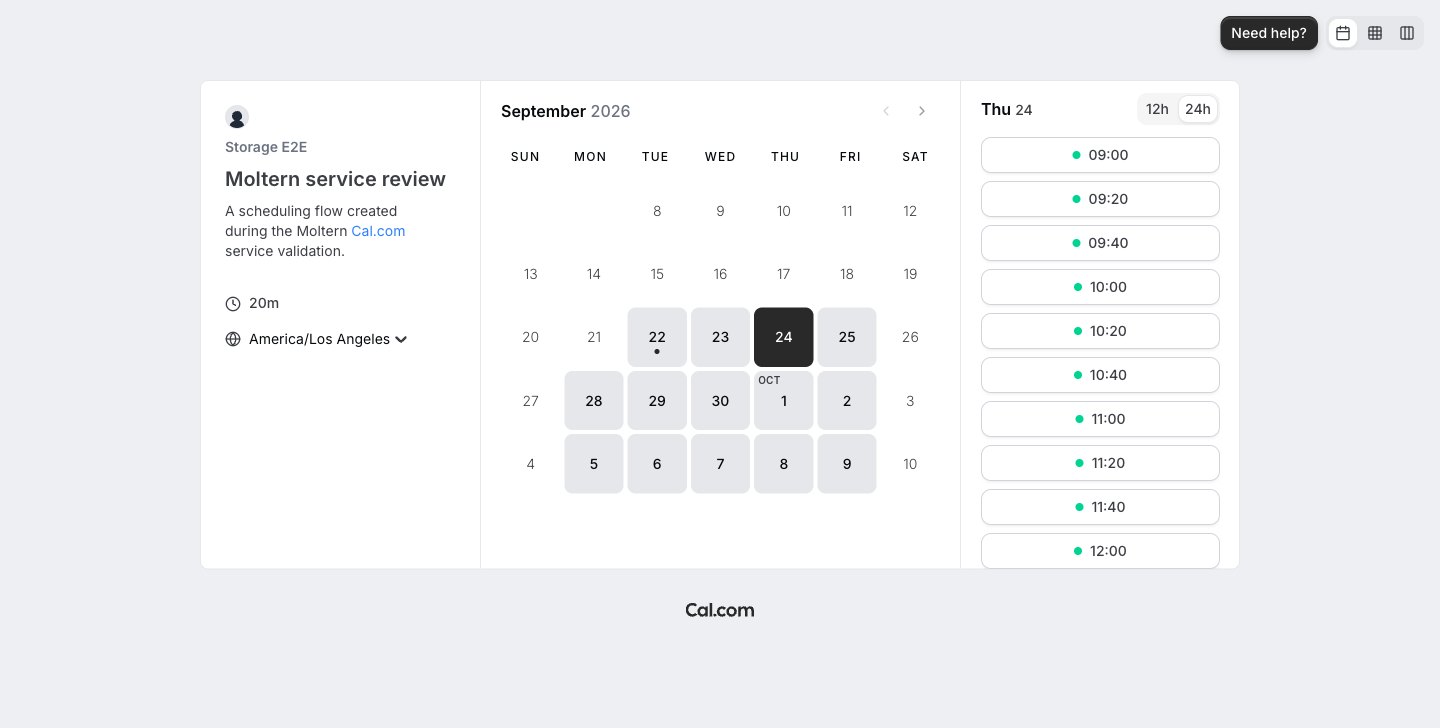Select the 11:20 time slot
Screen dimensions: 1440x728
click(x=1100, y=463)
